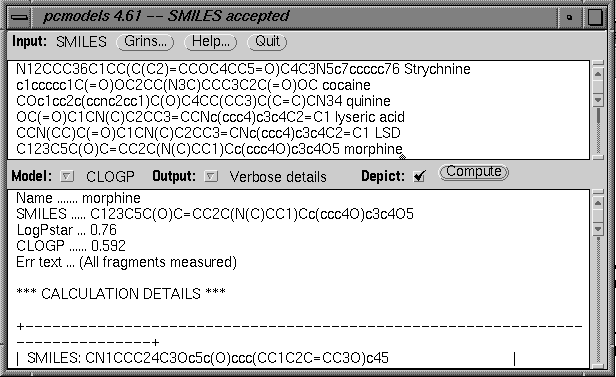Open the Output dropdown arrow
Viewport: 616px width, 377px height.
point(211,177)
